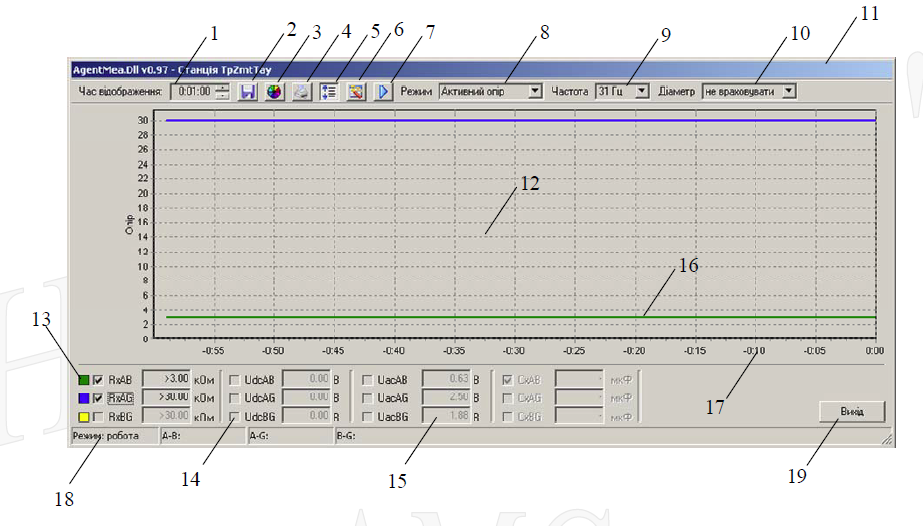Click the AgentMea.Dll v0.97 title bar
923x526 pixels.
[482, 70]
